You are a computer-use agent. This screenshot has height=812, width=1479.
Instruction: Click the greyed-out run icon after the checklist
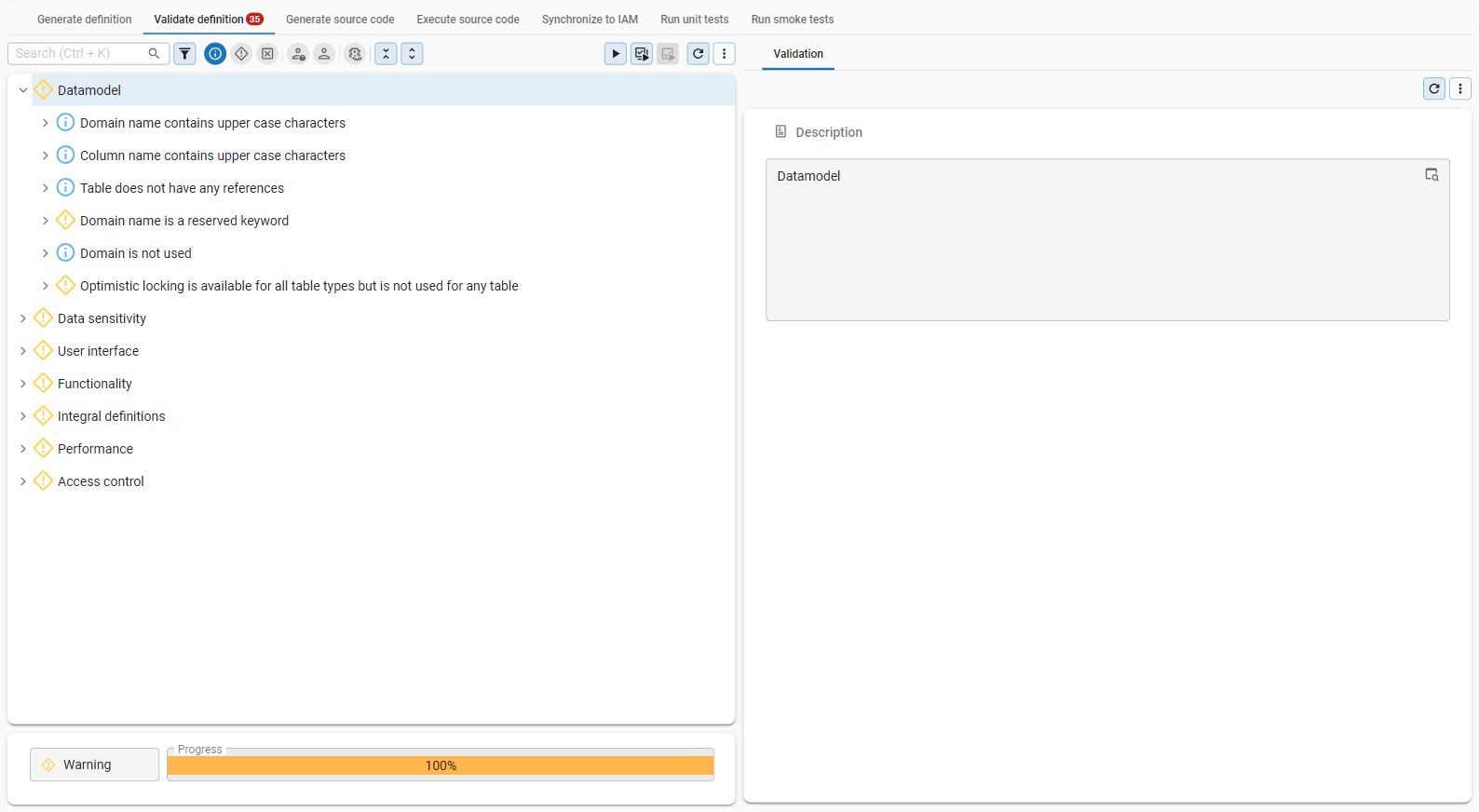pyautogui.click(x=668, y=54)
